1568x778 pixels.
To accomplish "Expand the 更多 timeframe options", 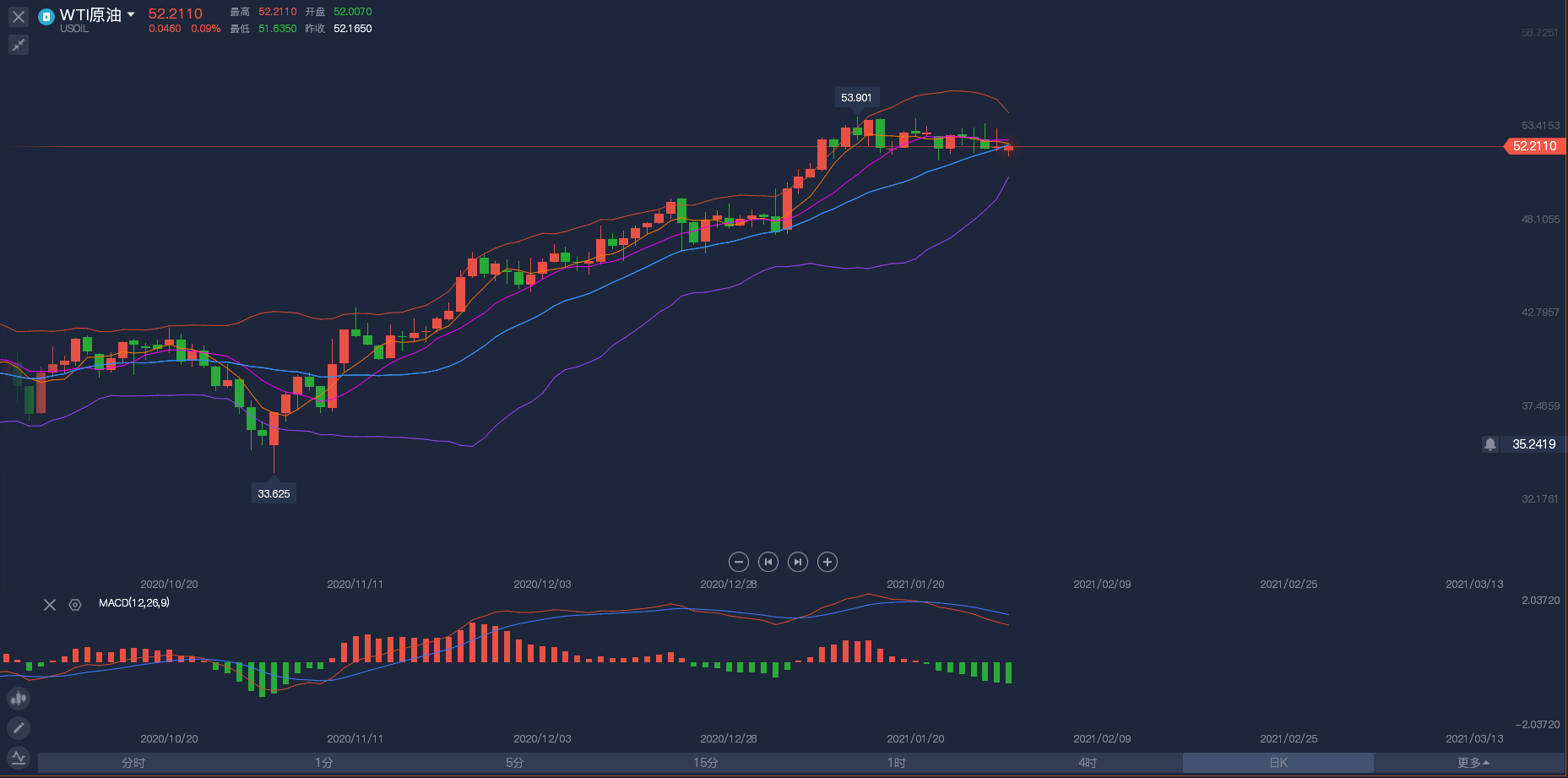I will (x=1473, y=763).
